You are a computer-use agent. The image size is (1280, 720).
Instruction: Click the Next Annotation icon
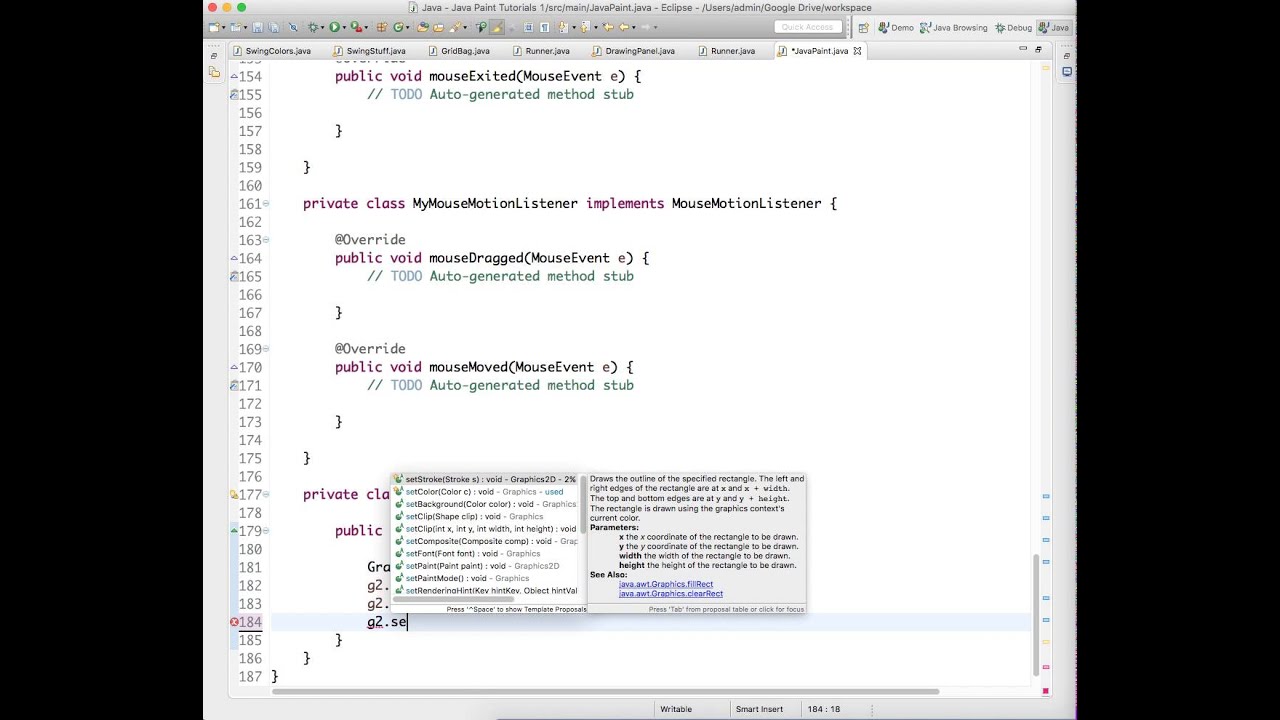[x=561, y=27]
